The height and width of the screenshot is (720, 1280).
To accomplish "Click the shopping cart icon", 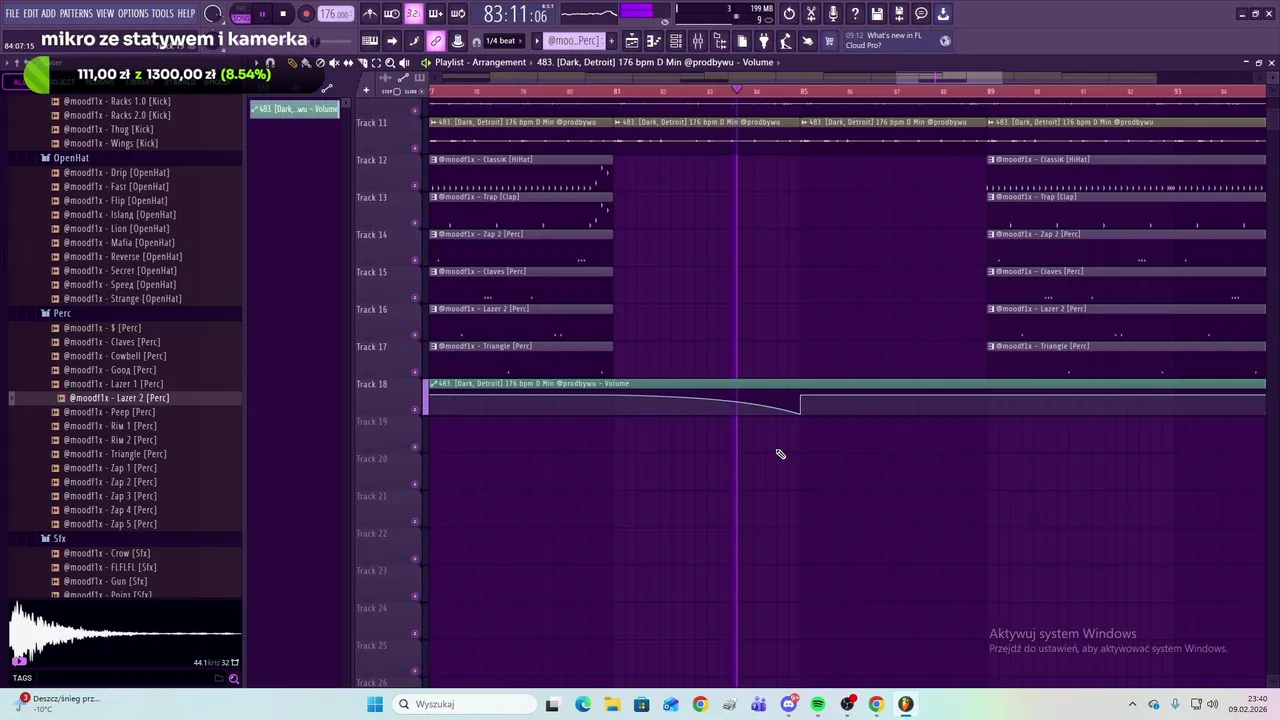I will point(829,41).
